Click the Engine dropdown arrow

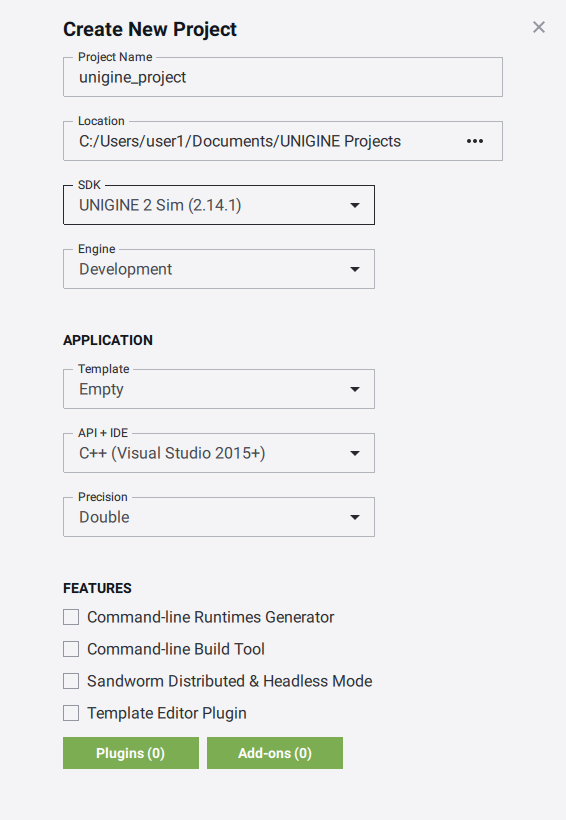[x=355, y=269]
